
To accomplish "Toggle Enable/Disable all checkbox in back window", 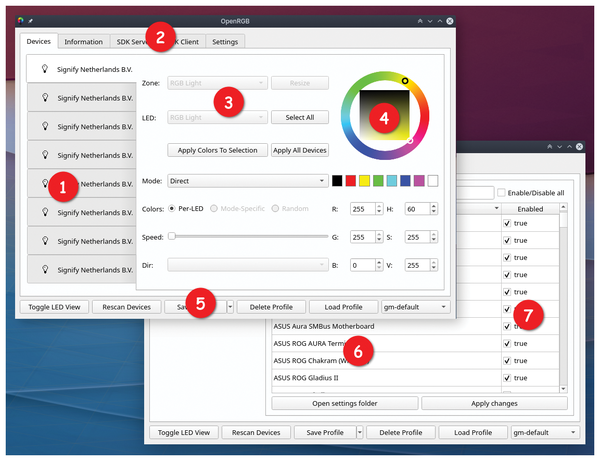I will (501, 192).
